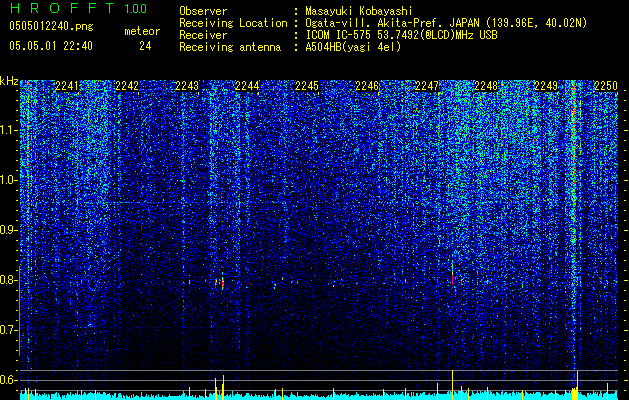Click the Receiver field label
629x400 pixels.
click(x=203, y=35)
